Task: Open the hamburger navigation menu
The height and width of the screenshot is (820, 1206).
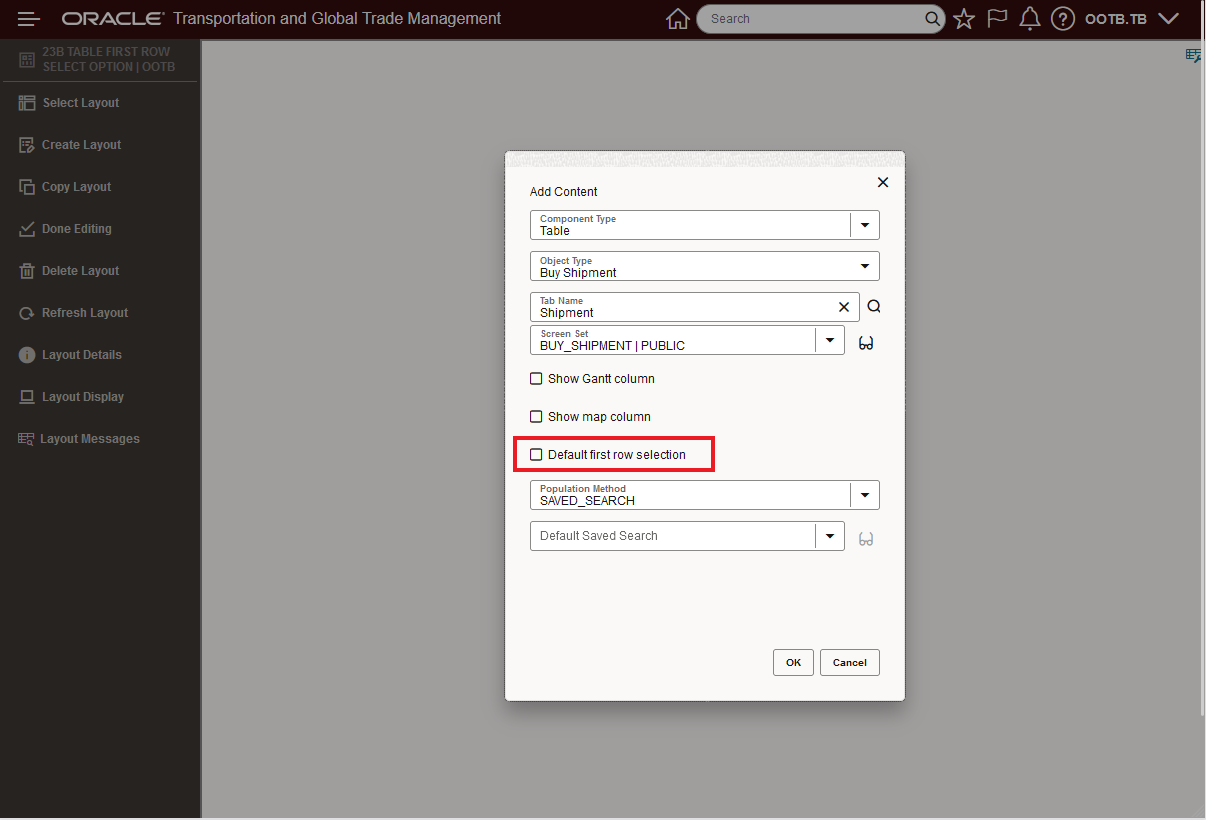Action: point(28,19)
